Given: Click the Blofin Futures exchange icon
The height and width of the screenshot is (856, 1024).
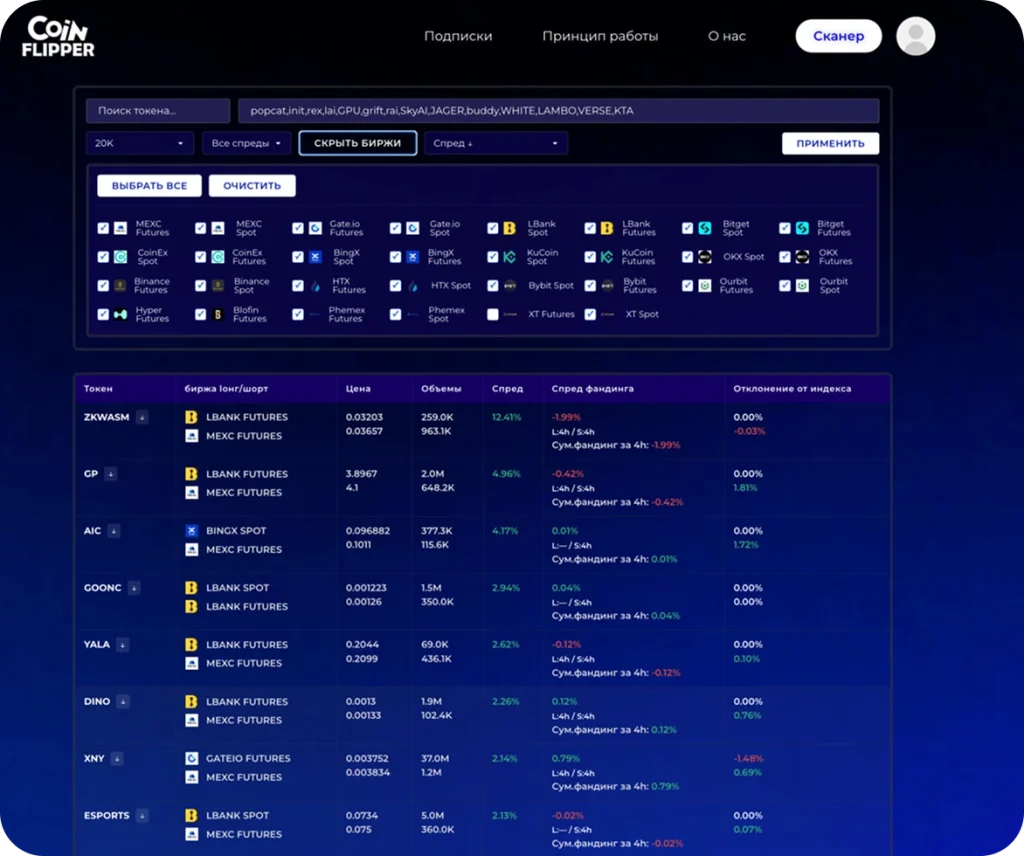Looking at the screenshot, I should 217,314.
